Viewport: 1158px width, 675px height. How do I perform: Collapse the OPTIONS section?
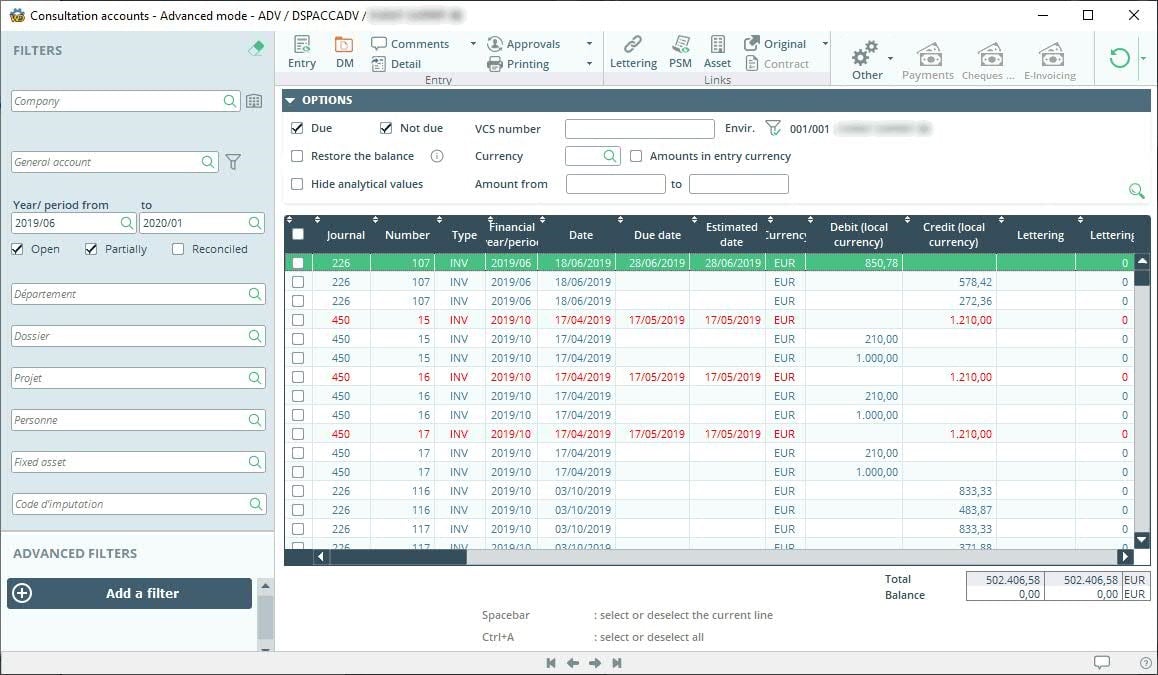pos(290,100)
